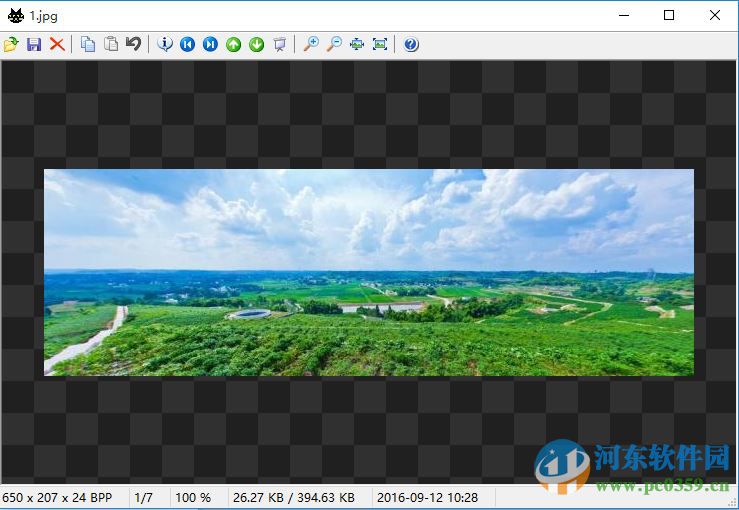Copy the image to the clipboard
Image resolution: width=739 pixels, height=510 pixels.
[88, 44]
